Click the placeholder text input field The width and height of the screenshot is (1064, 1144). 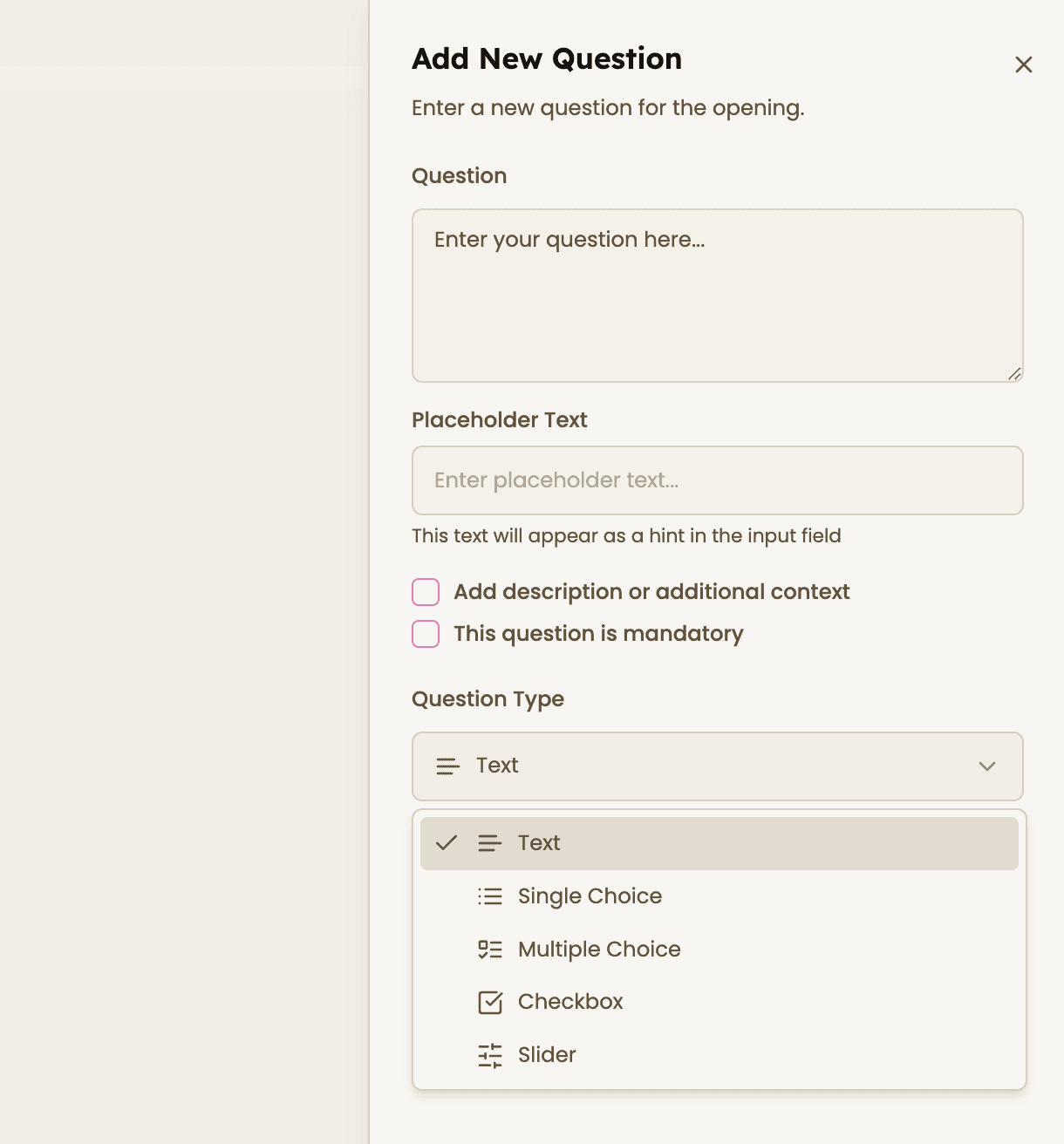[x=717, y=480]
